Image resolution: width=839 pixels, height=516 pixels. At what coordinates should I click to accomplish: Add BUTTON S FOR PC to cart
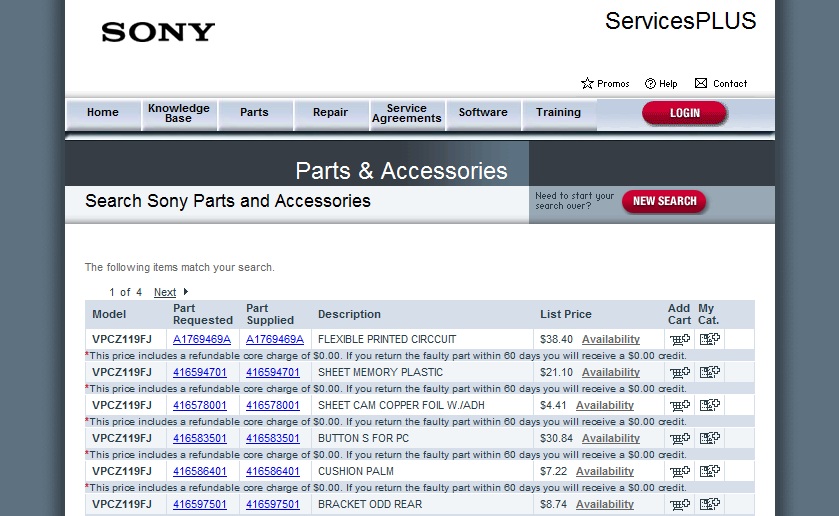[680, 439]
